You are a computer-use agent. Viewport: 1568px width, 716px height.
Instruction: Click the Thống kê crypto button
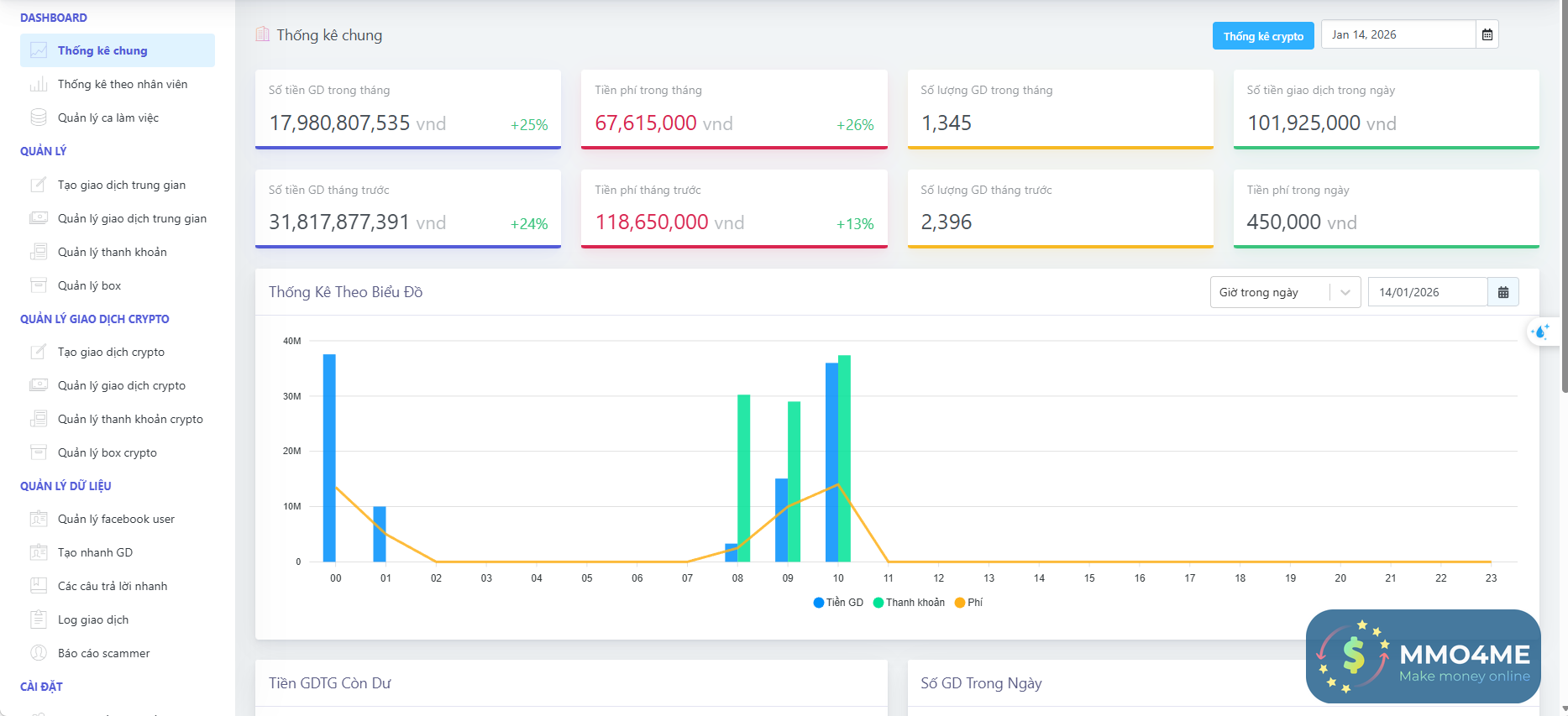(x=1263, y=36)
